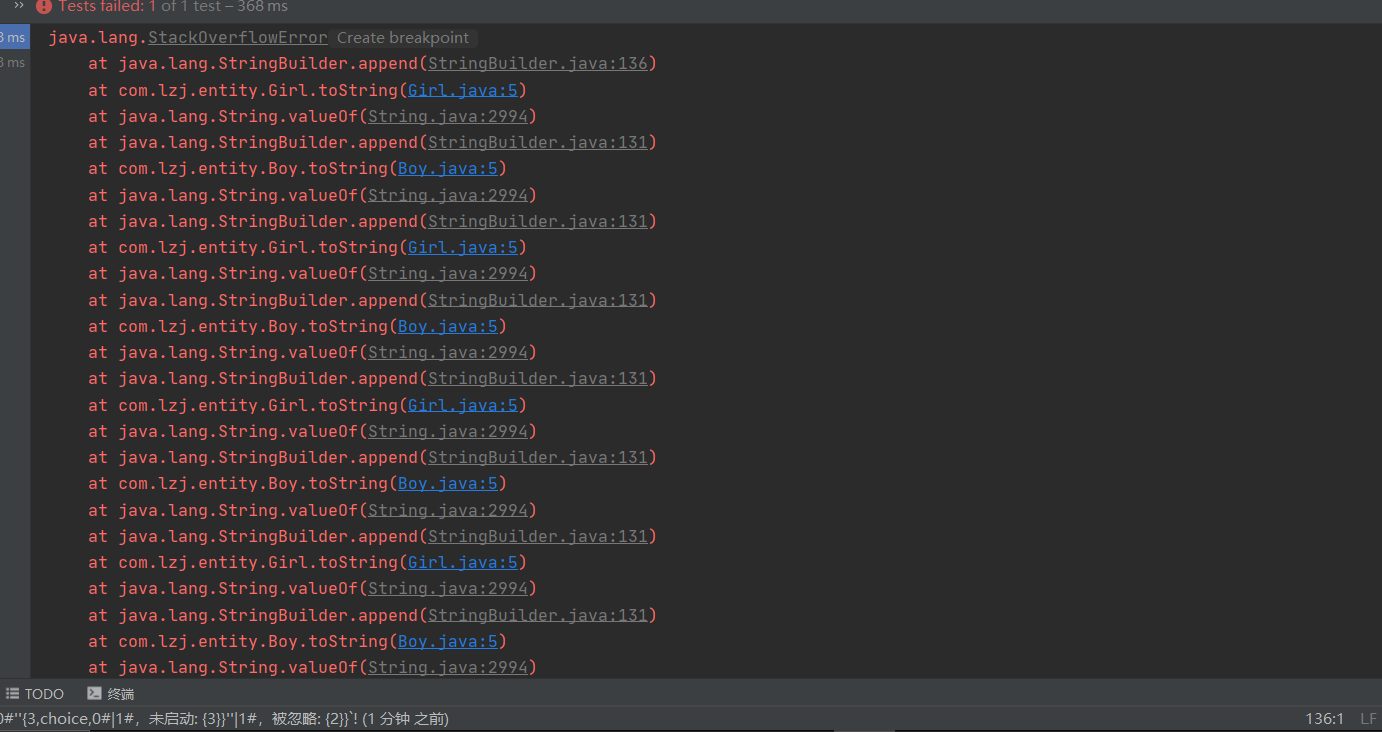1382x732 pixels.
Task: Open the StackOverflowError exception link
Action: click(x=238, y=38)
